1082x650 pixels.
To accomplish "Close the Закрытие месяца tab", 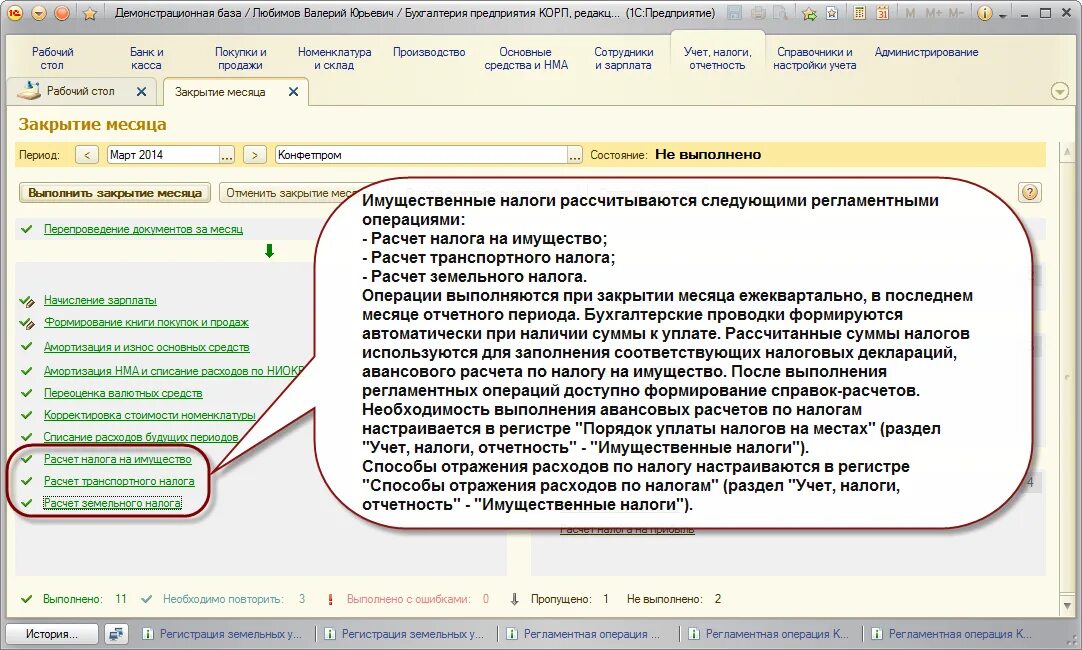I will tap(293, 92).
